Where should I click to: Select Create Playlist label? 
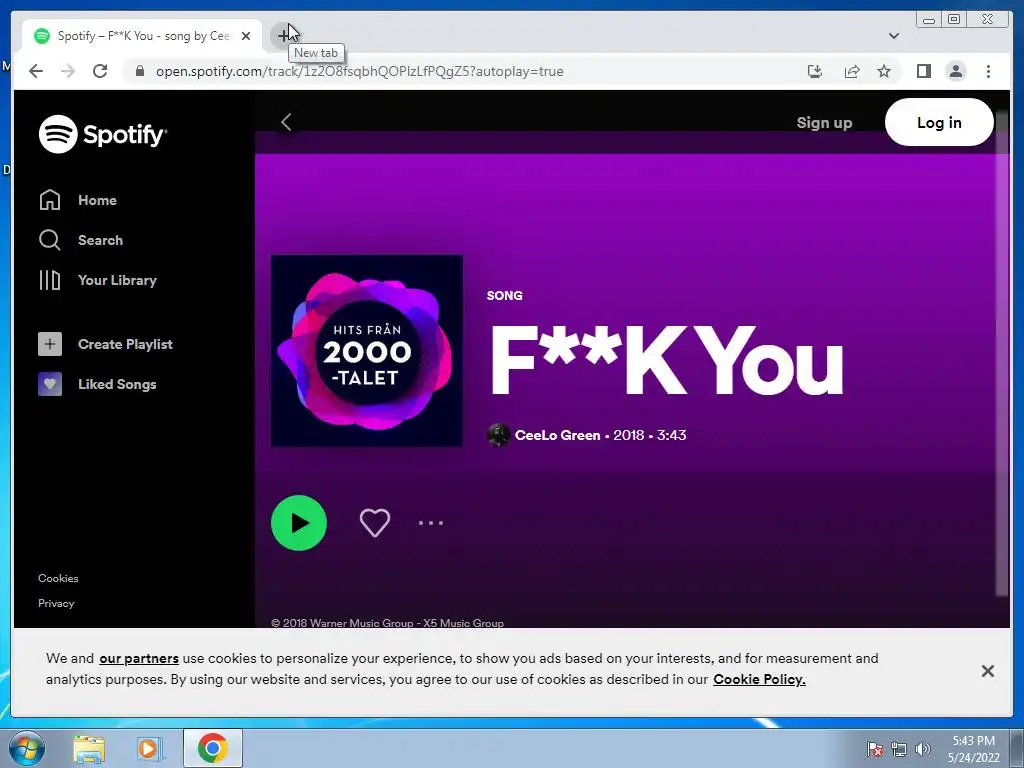pos(125,344)
